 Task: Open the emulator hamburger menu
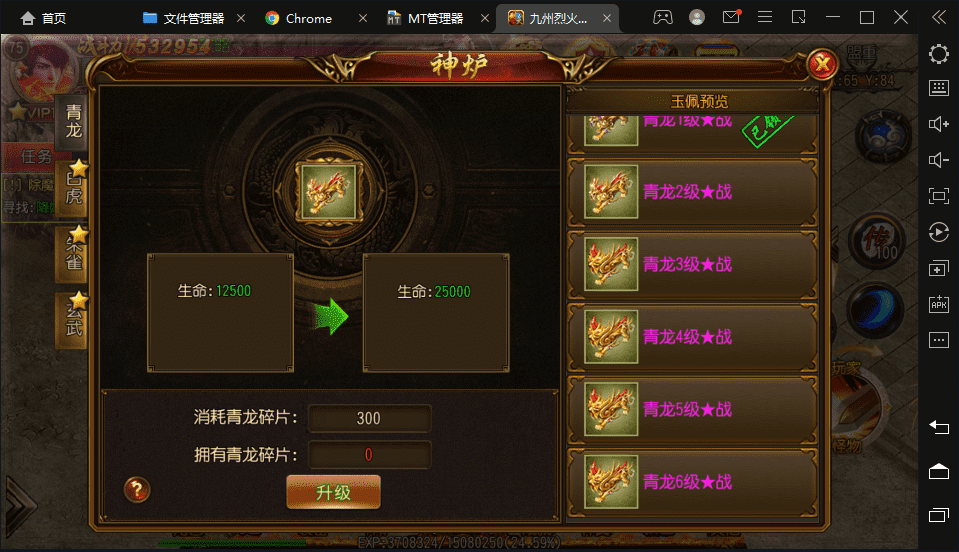pos(765,17)
